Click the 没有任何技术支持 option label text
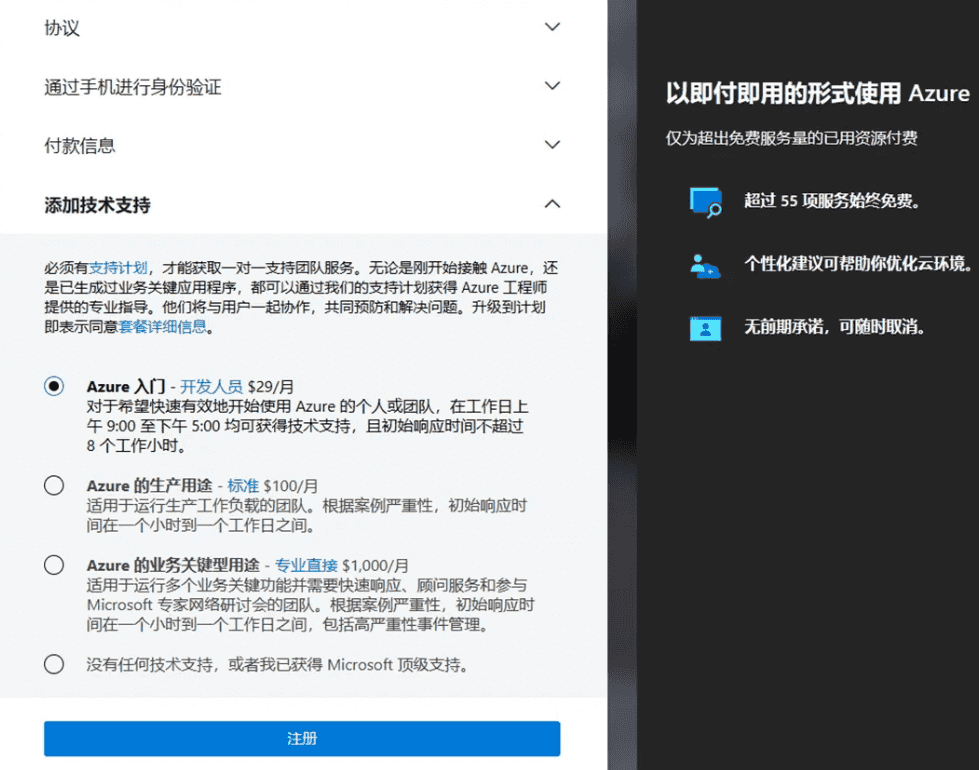979x770 pixels. coord(277,664)
